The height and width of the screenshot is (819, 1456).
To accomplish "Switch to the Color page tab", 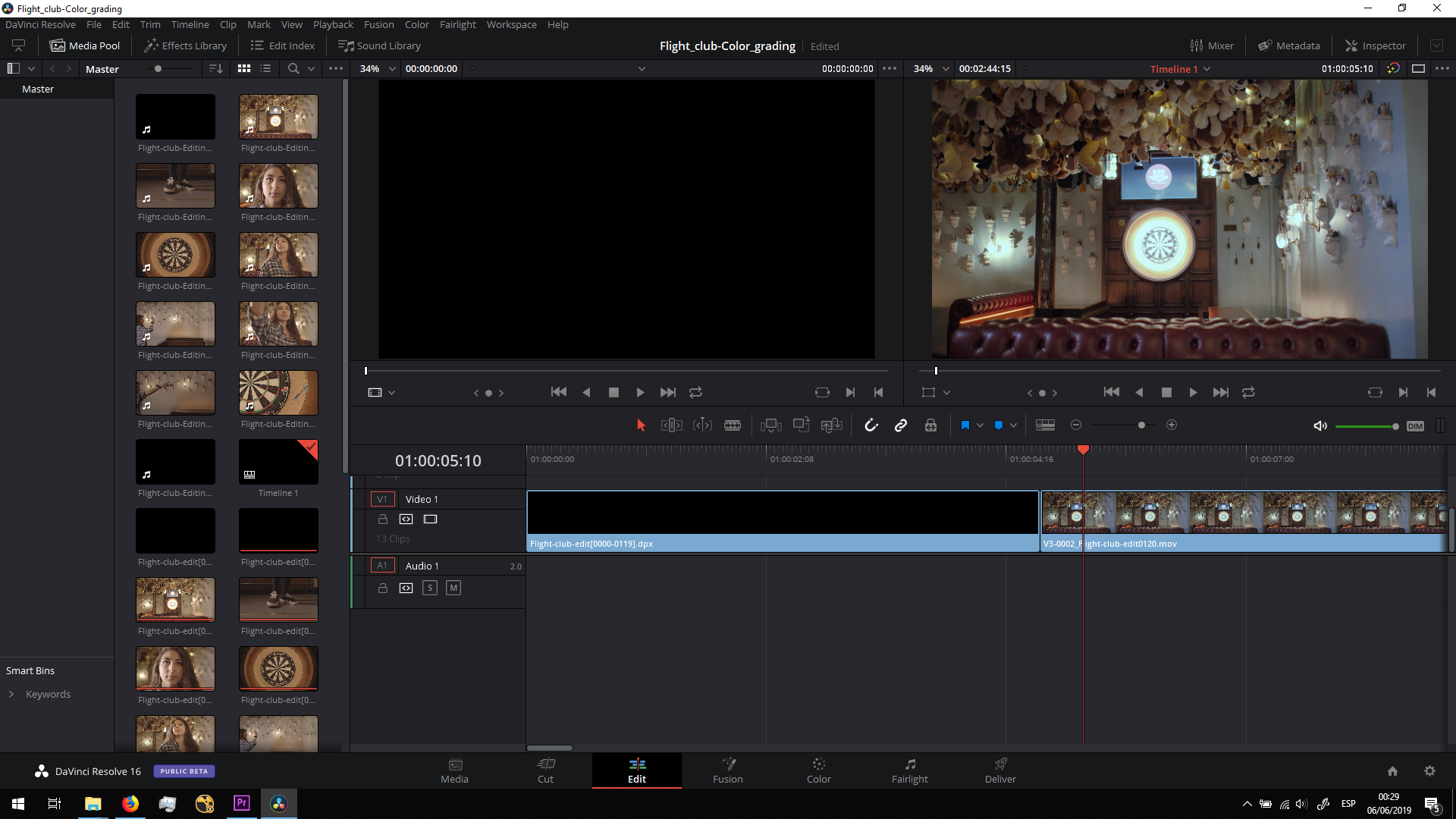I will [818, 770].
